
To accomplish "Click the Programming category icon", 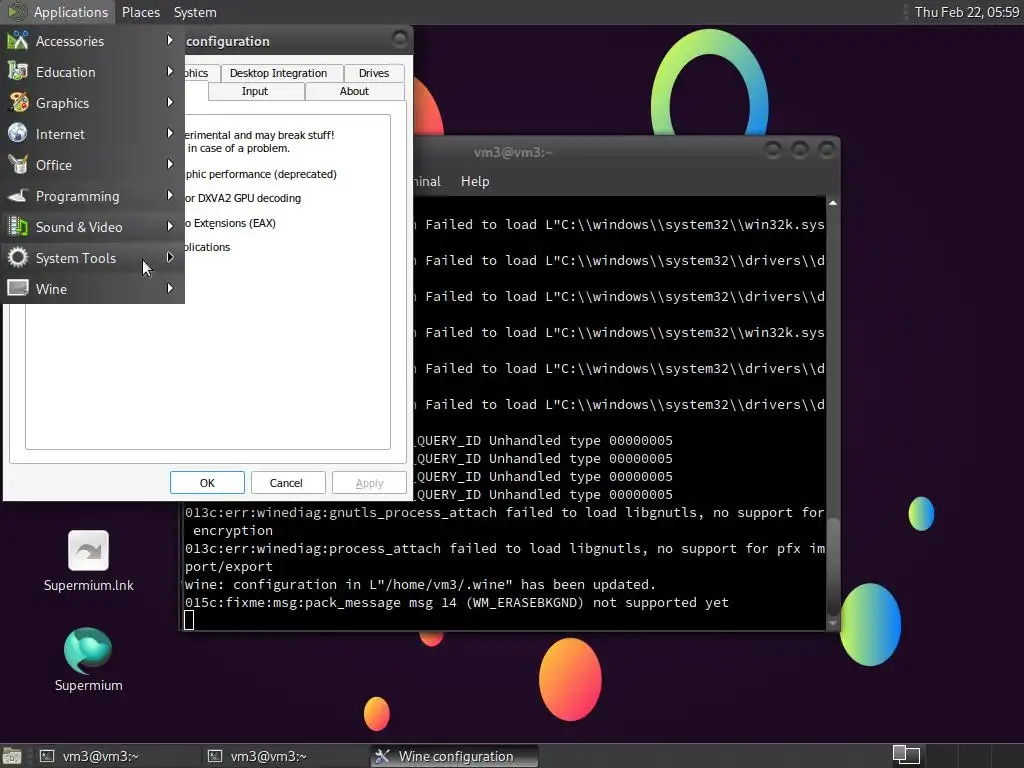I will pos(18,196).
